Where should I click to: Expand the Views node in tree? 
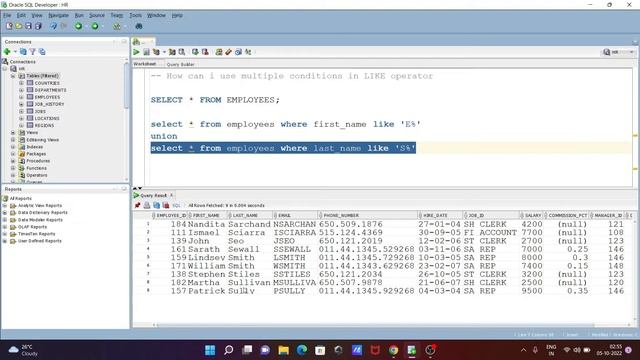[13, 133]
